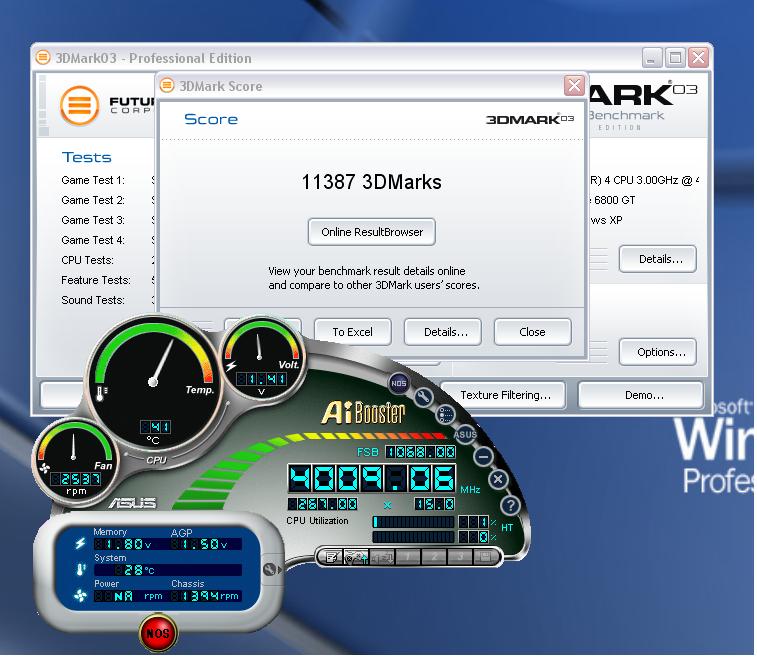Click the notepad edit icon in AI Booster toolbar
Image resolution: width=757 pixels, height=658 pixels.
[x=331, y=557]
